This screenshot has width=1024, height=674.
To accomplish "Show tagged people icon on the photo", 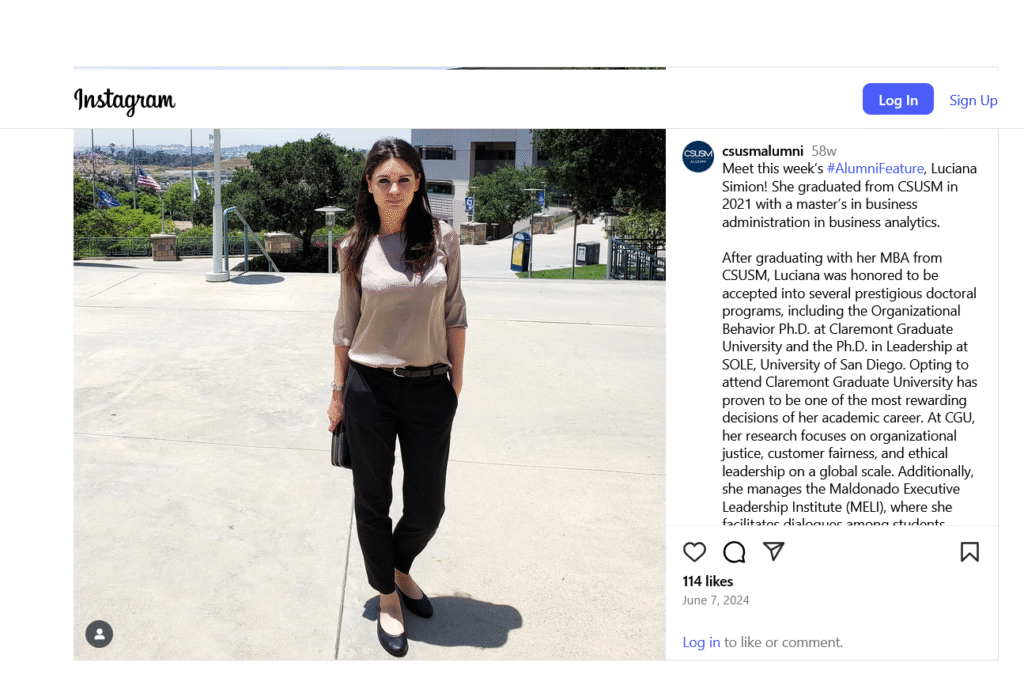I will click(x=99, y=634).
